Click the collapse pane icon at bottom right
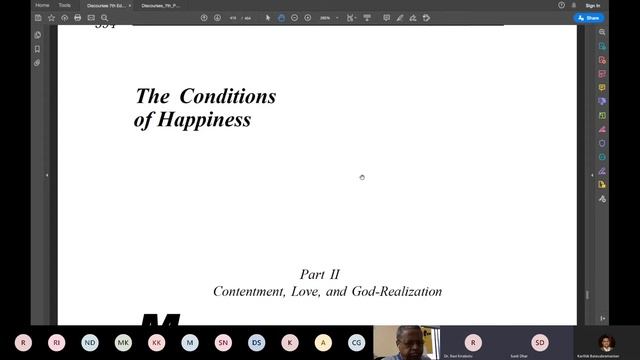This screenshot has height=360, width=640. [602, 318]
